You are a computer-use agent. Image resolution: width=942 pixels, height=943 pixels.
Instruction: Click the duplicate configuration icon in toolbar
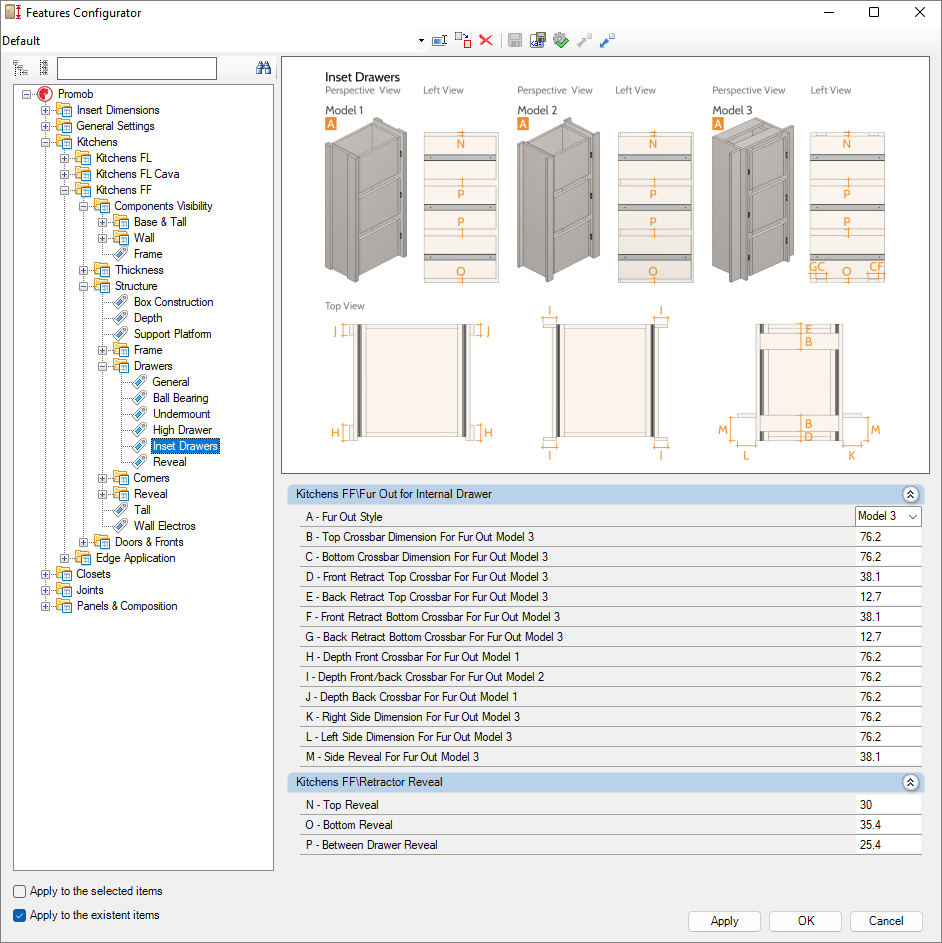click(462, 40)
